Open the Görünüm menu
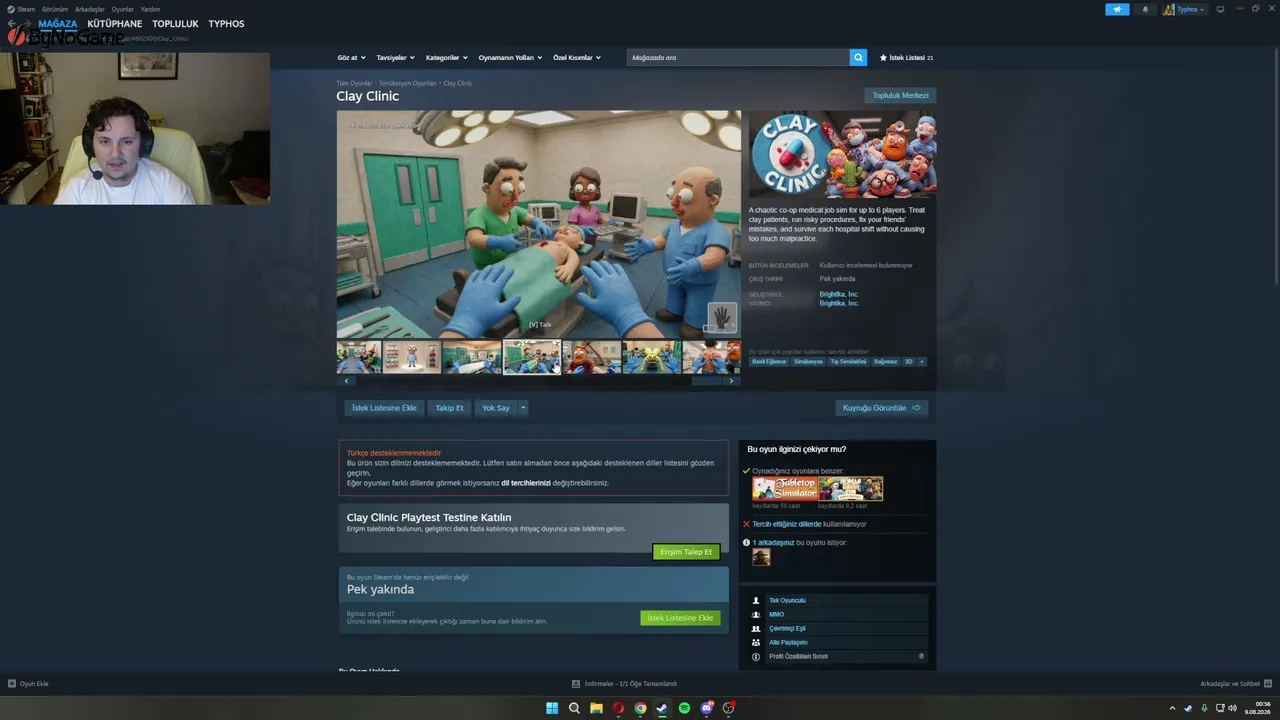1280x720 pixels. [x=55, y=9]
